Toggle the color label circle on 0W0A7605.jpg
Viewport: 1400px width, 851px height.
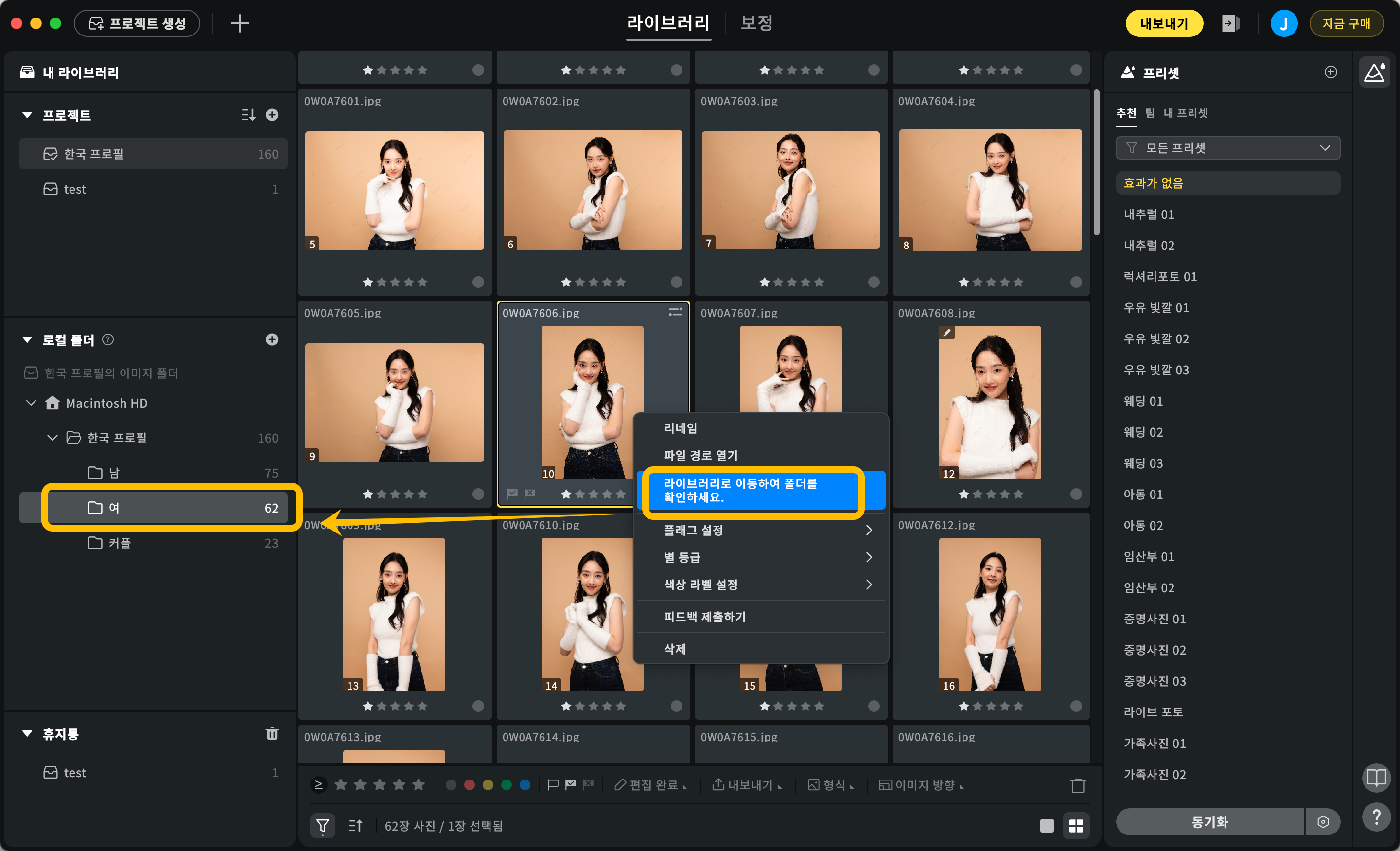(478, 494)
